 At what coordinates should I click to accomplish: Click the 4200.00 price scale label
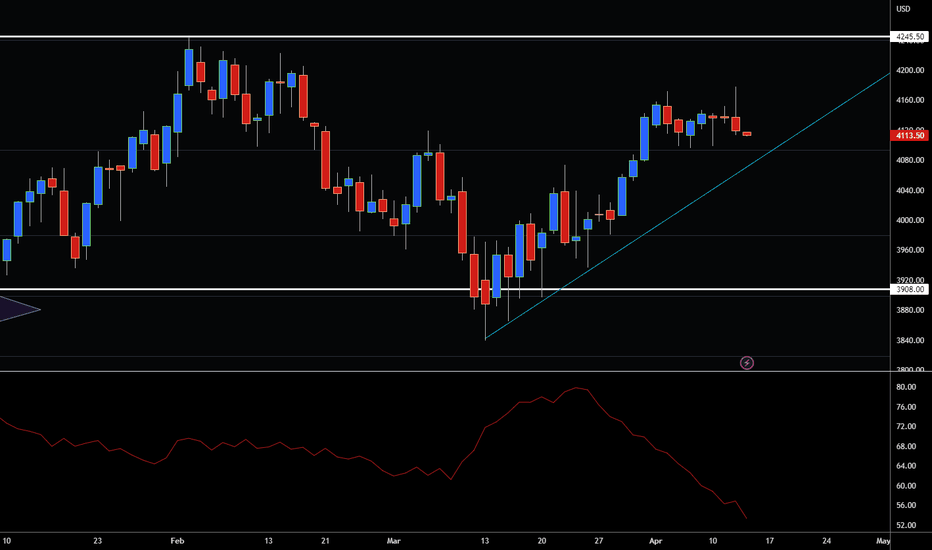tap(910, 70)
